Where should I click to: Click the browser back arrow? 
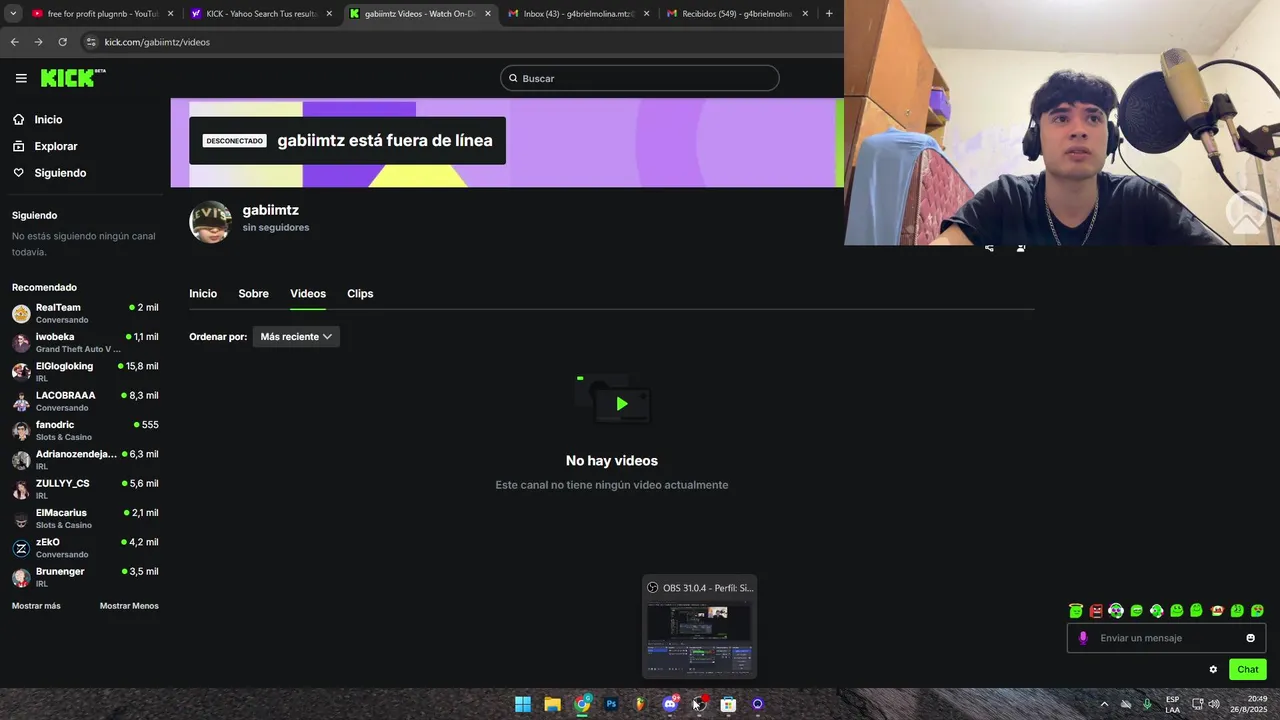click(14, 42)
